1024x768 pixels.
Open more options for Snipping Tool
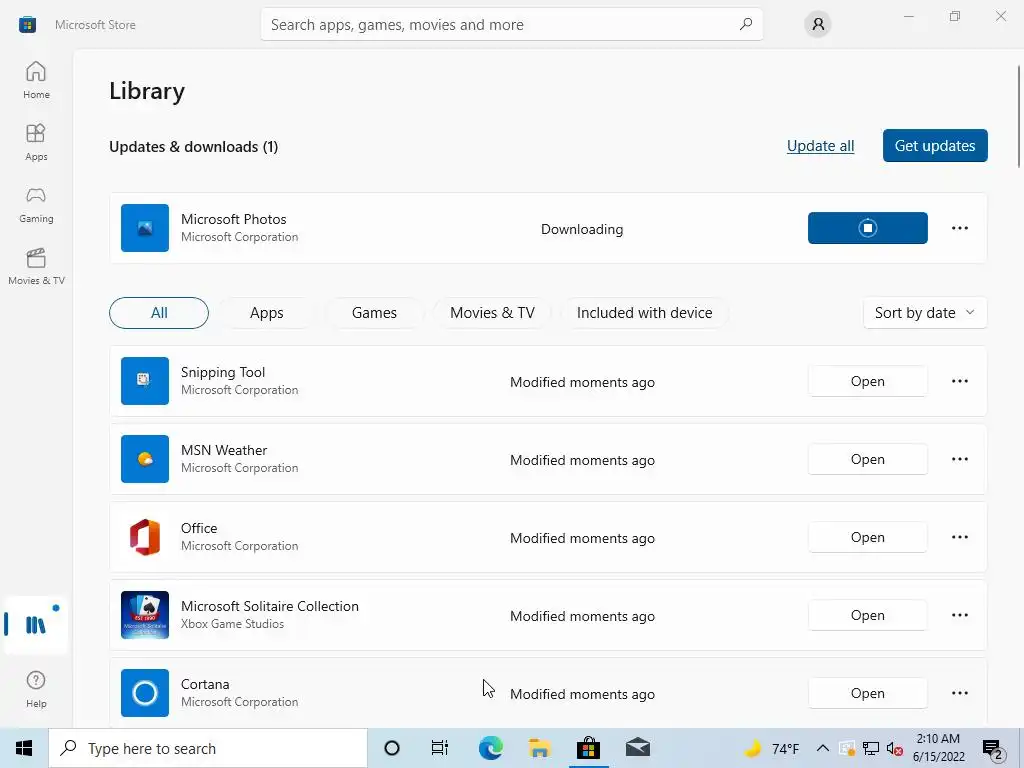tap(959, 381)
